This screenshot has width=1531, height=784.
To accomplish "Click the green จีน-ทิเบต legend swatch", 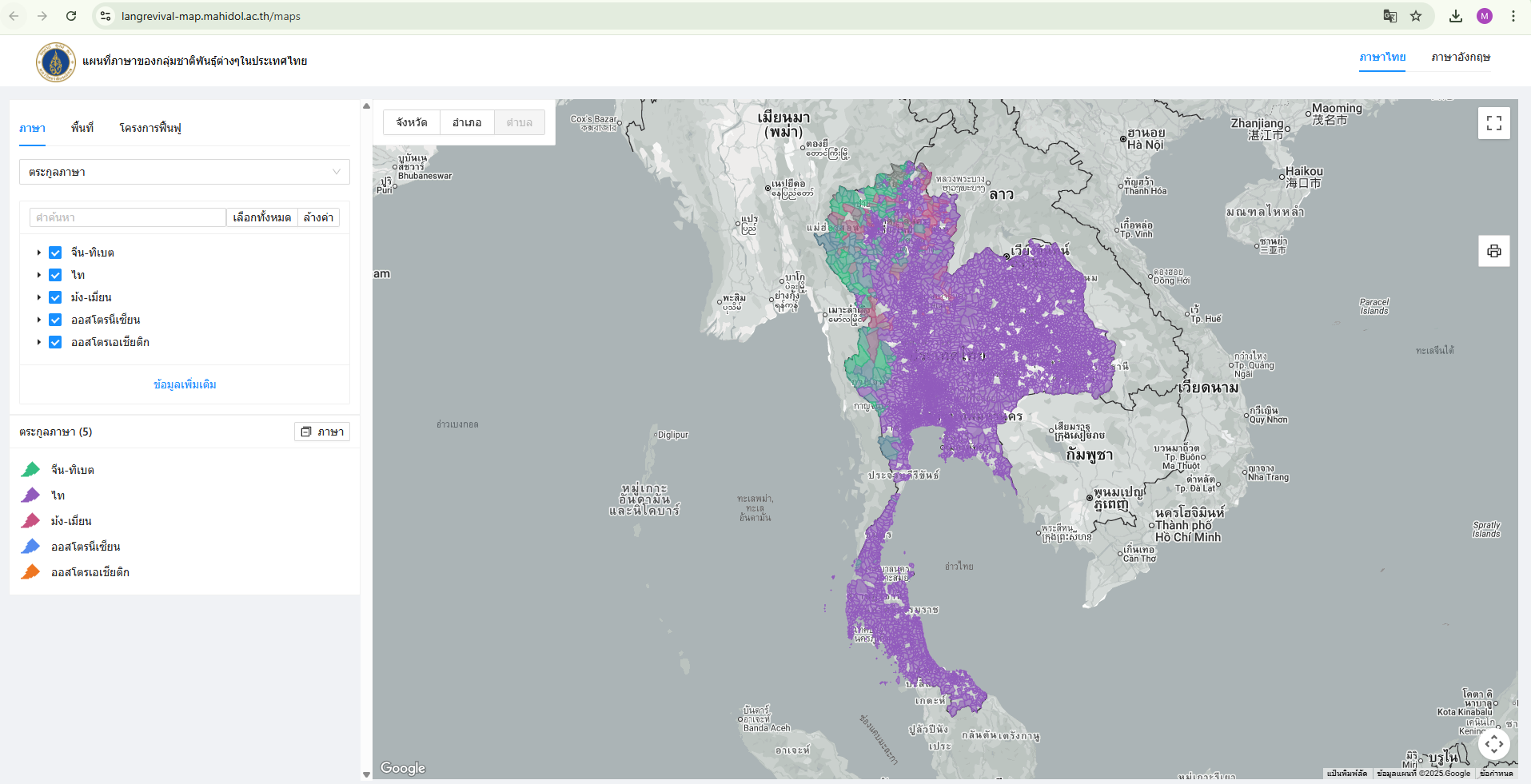I will click(x=30, y=470).
